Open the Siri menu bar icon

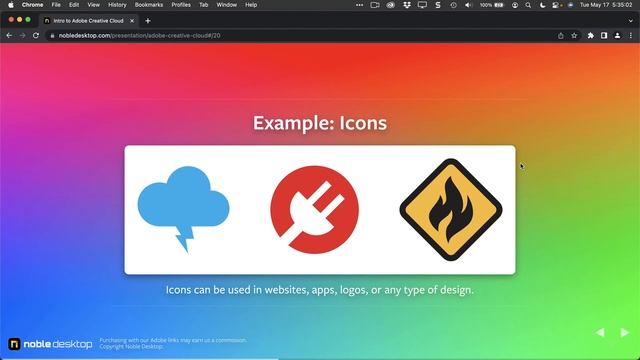[570, 5]
